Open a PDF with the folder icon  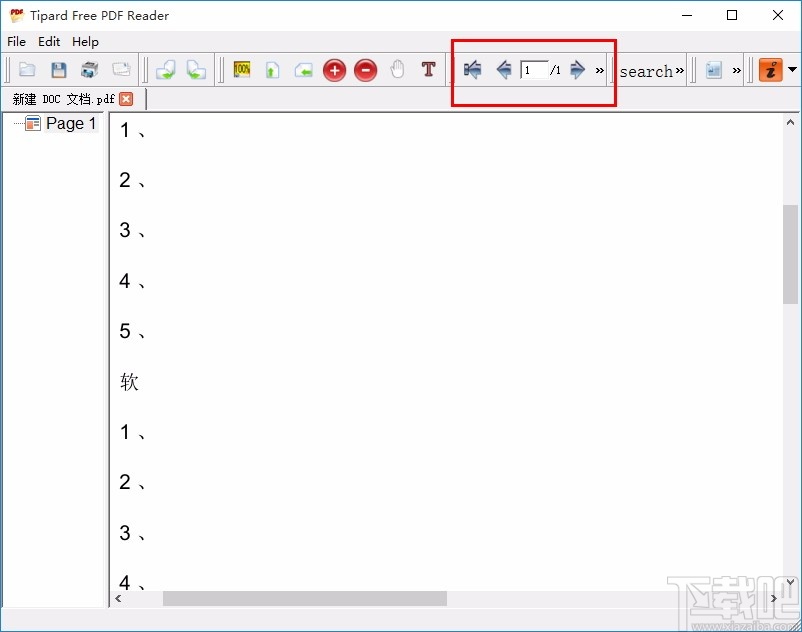(27, 69)
